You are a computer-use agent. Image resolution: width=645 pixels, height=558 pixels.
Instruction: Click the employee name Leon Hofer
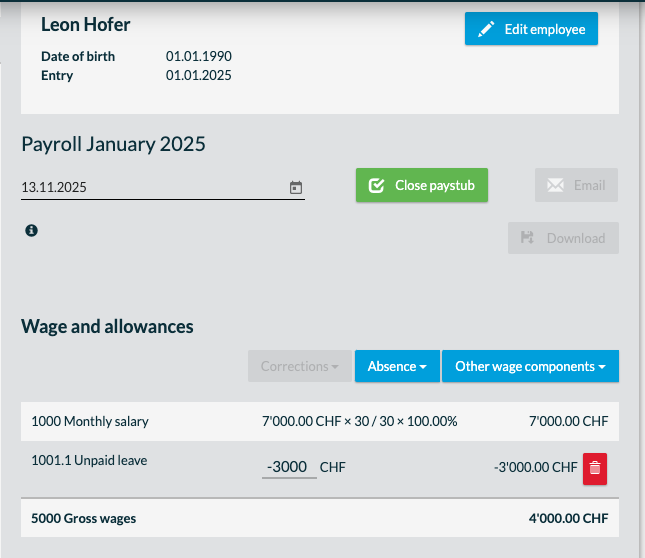coord(86,25)
